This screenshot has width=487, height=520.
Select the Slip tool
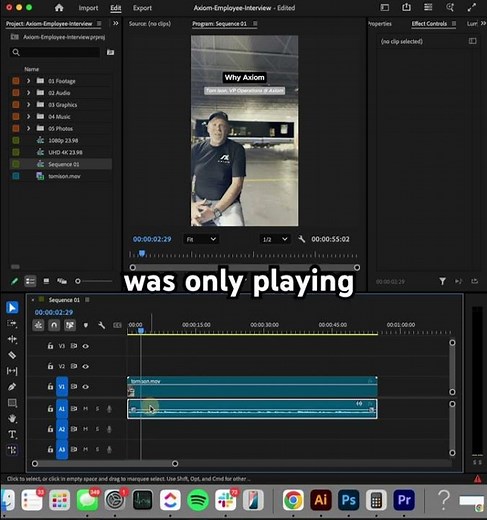(x=12, y=371)
